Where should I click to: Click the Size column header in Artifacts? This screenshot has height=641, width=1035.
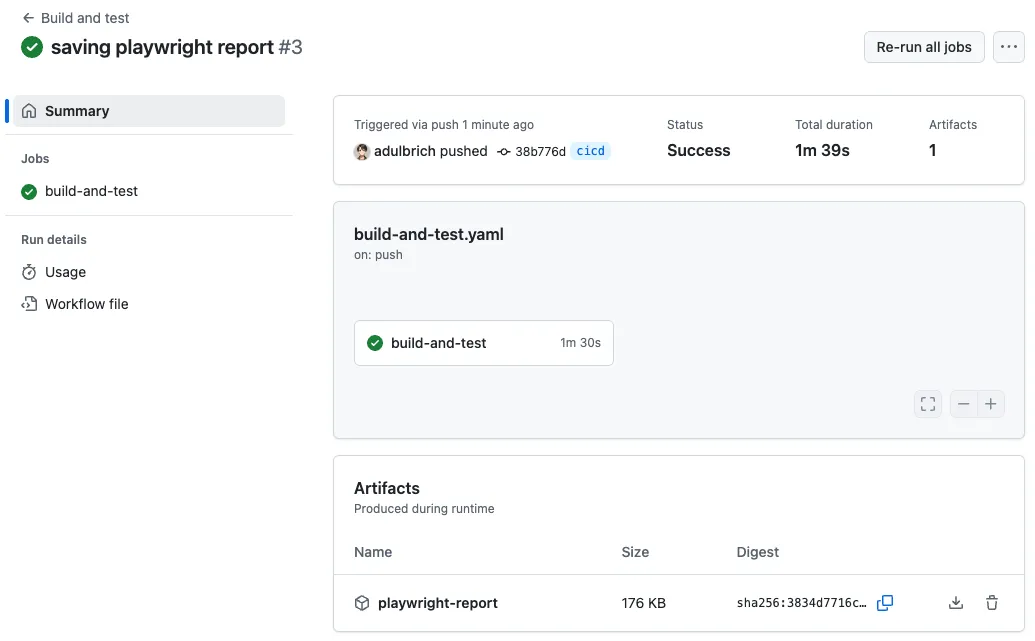pos(635,553)
